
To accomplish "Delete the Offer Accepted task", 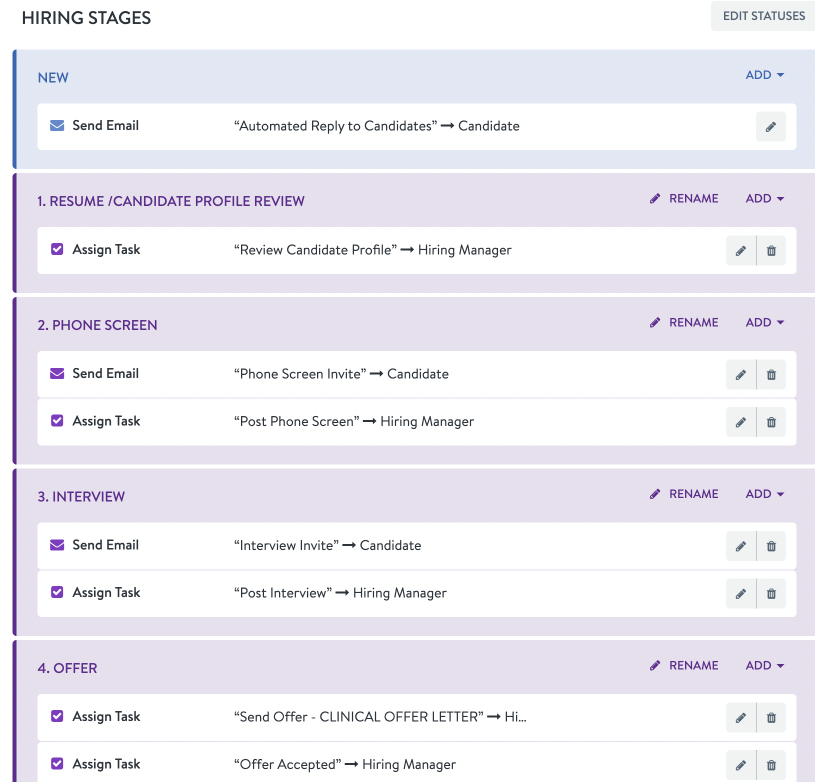I will 771,765.
